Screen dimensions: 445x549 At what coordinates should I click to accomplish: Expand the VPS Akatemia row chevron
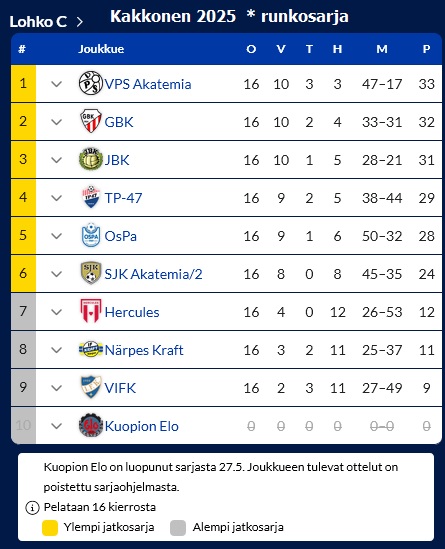(56, 84)
